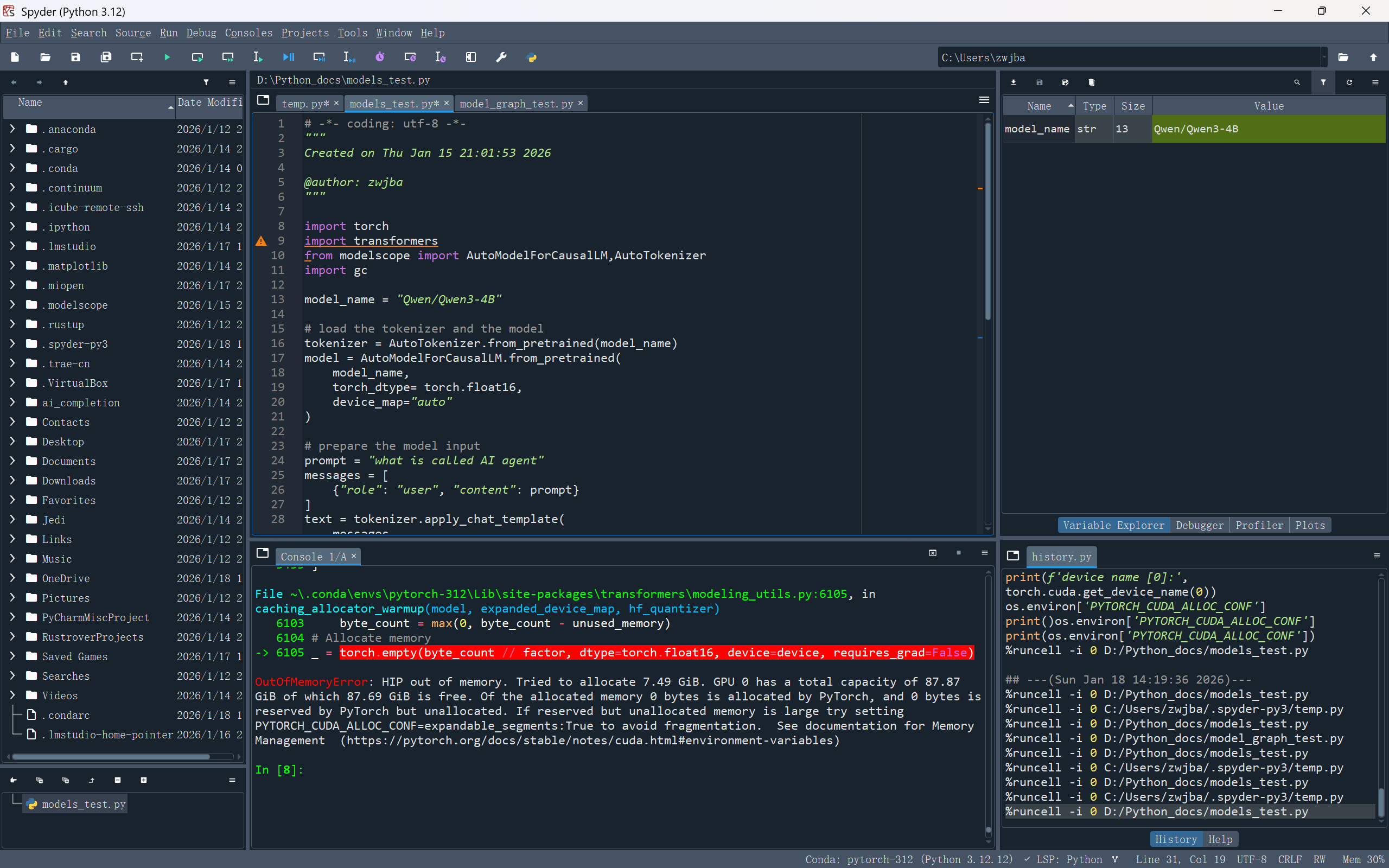Screen dimensions: 1389x868
Task: Click the purple Profile file stopwatch icon
Action: click(379, 58)
